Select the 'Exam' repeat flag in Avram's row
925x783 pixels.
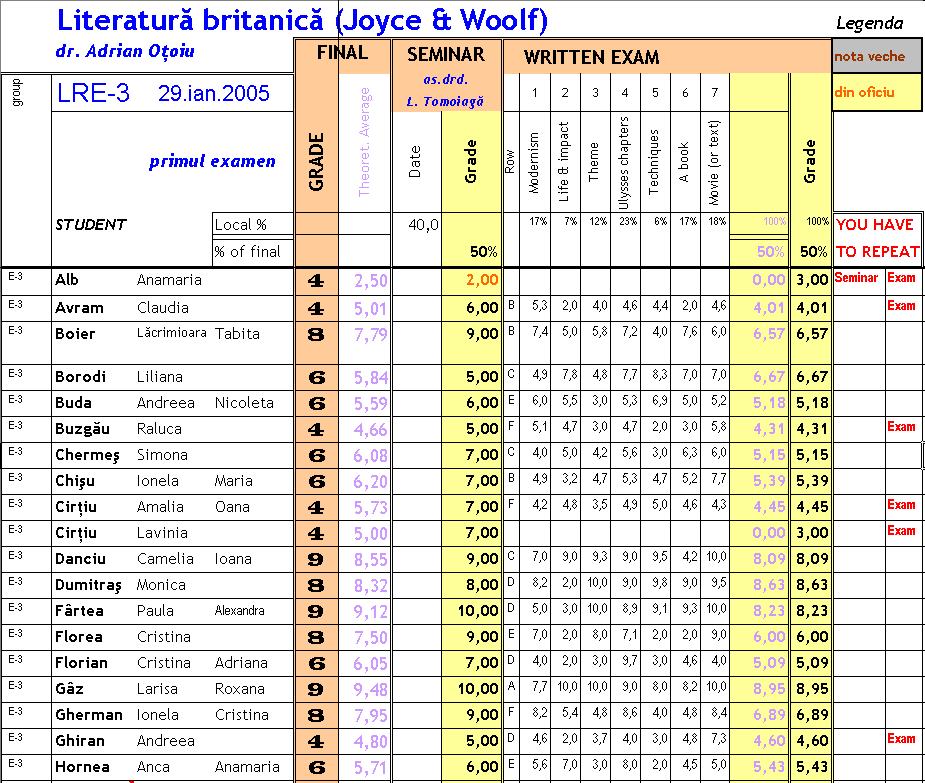point(901,306)
